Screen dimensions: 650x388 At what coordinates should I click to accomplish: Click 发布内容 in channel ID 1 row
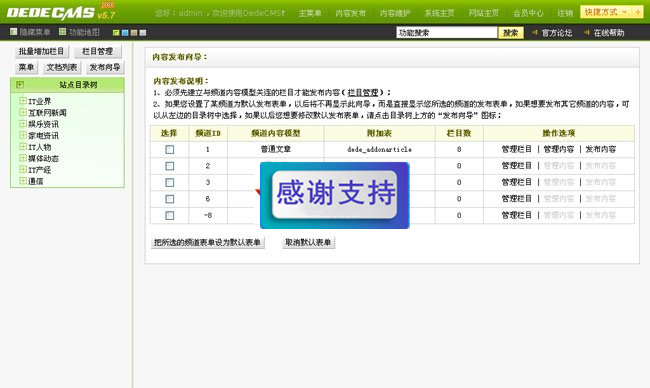pos(601,149)
